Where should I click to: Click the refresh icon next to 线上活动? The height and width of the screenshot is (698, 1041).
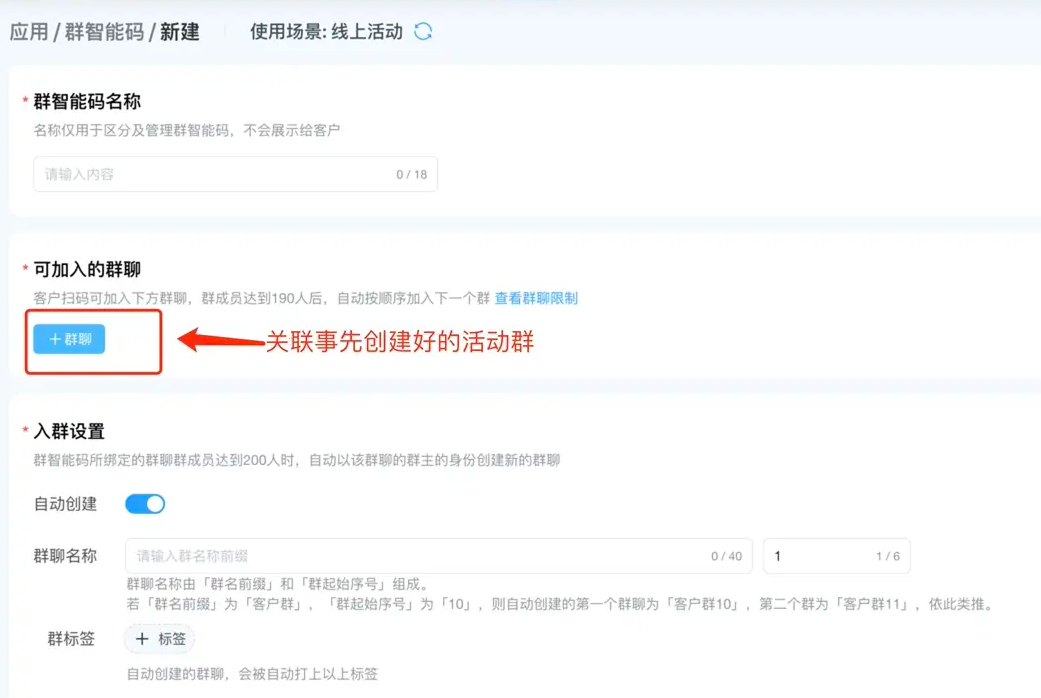tap(423, 31)
